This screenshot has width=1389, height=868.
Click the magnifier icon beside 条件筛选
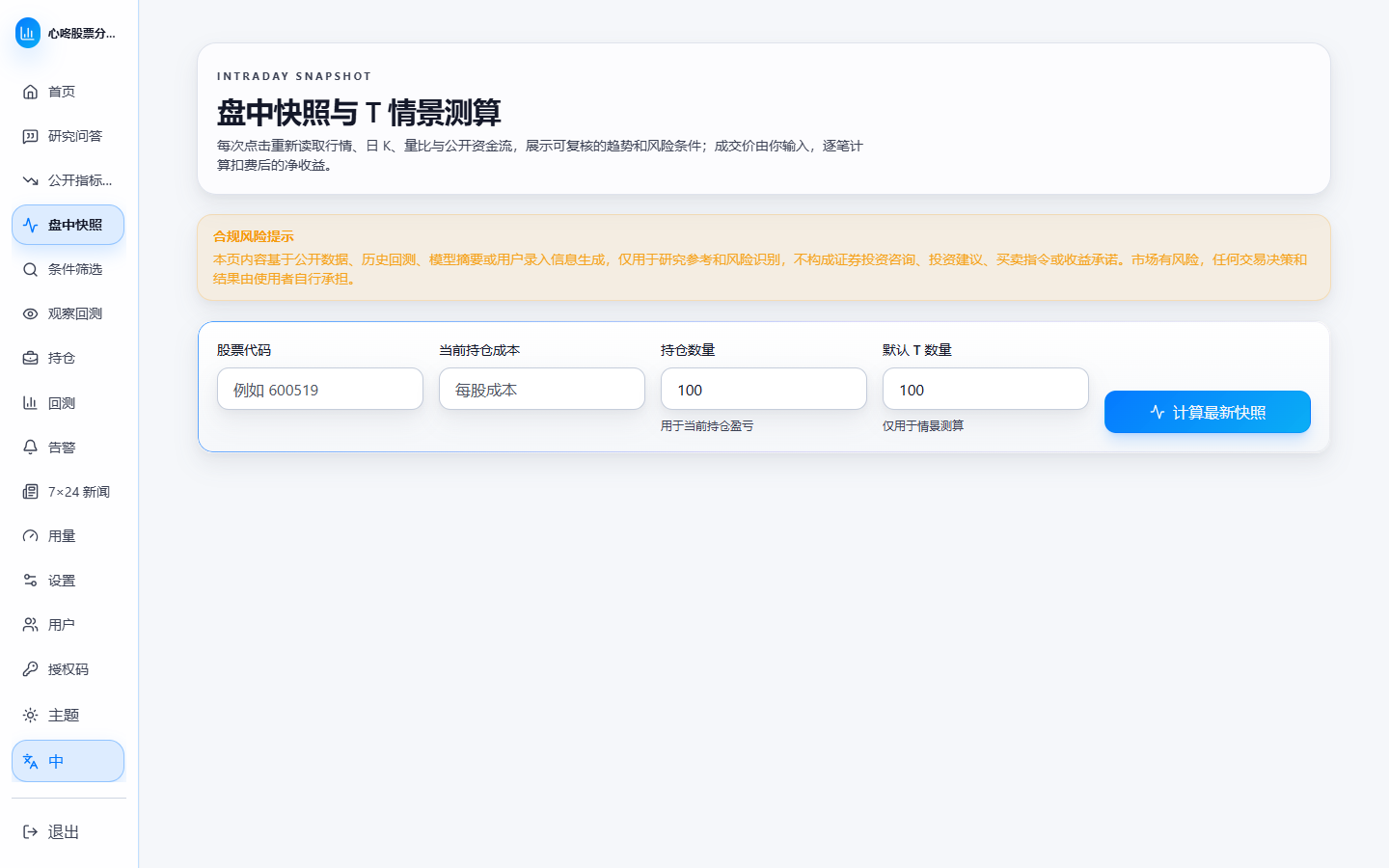(31, 269)
